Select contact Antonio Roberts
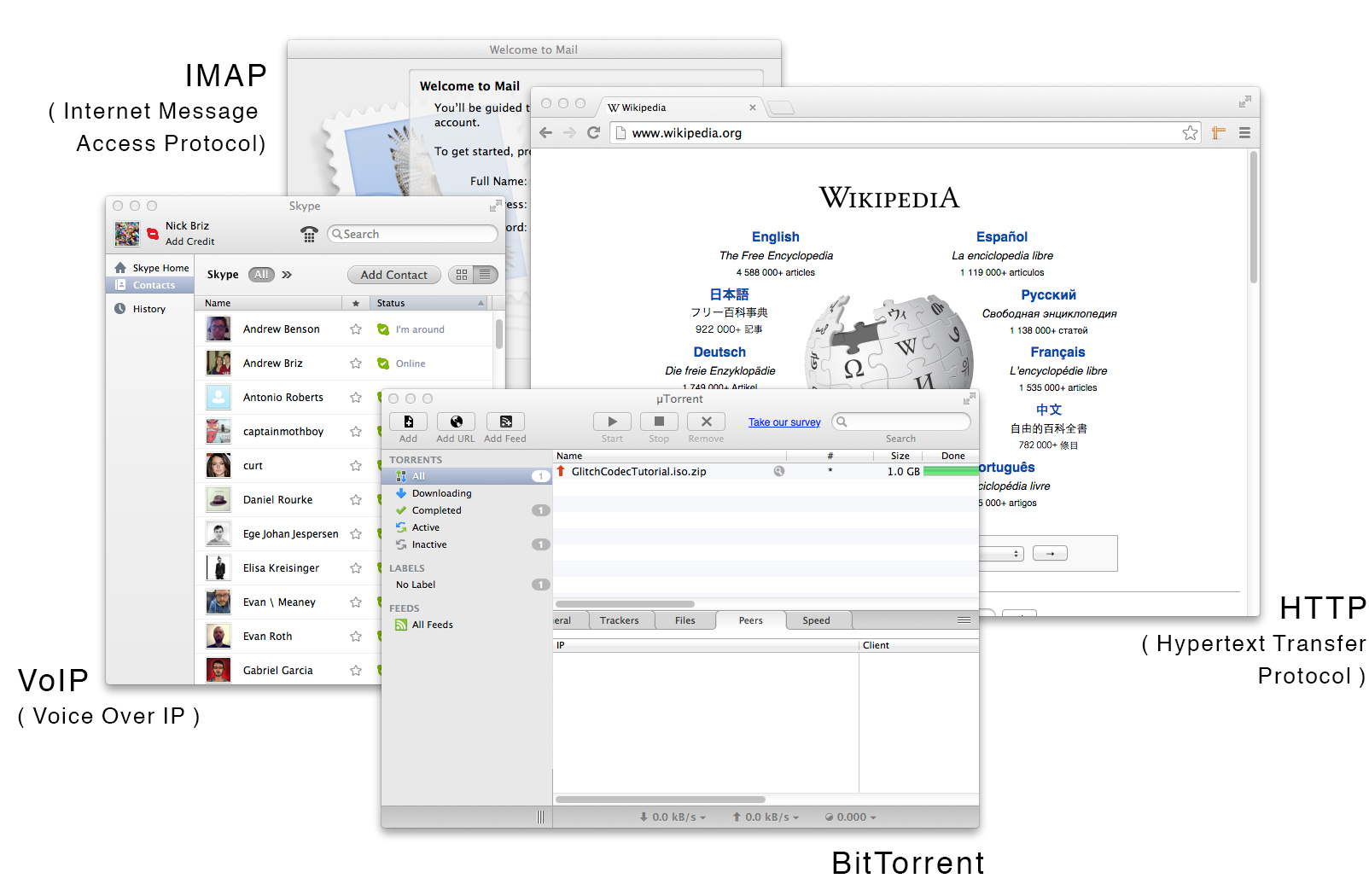Screen dimensions: 1369x896 283,398
